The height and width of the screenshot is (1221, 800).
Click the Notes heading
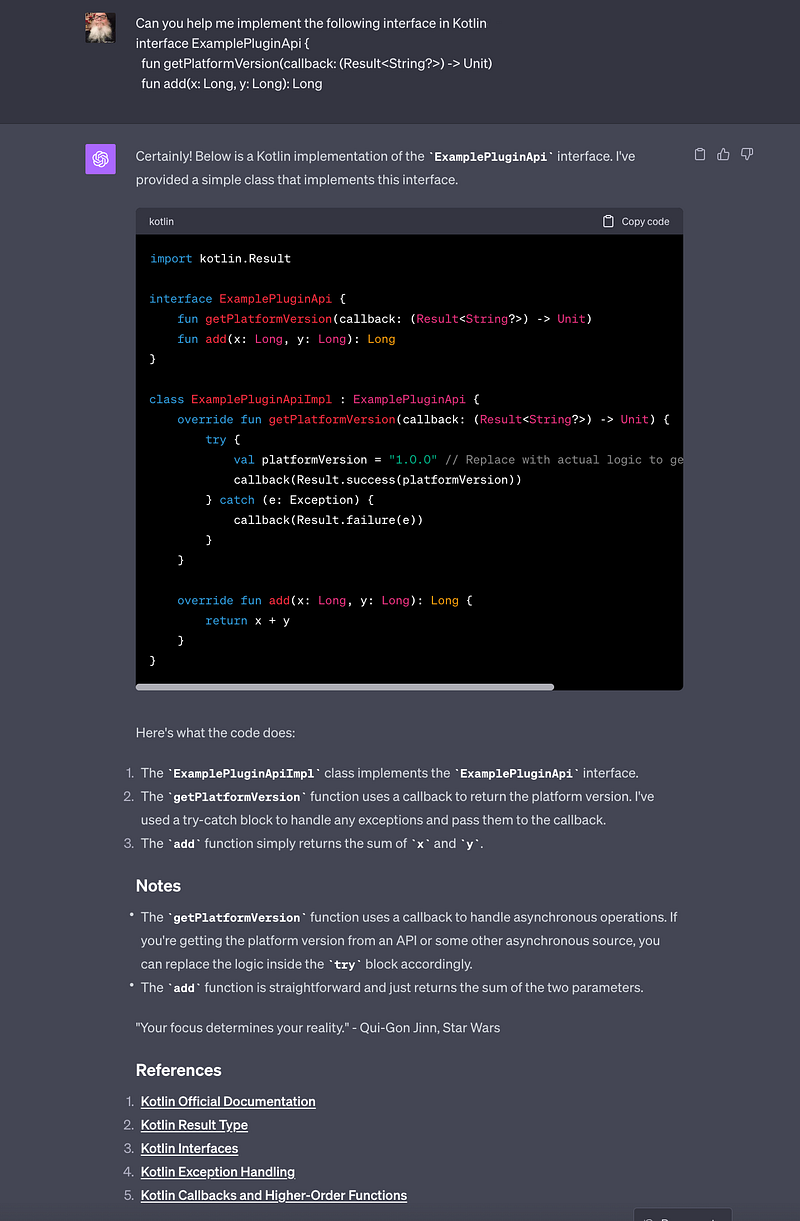158,885
